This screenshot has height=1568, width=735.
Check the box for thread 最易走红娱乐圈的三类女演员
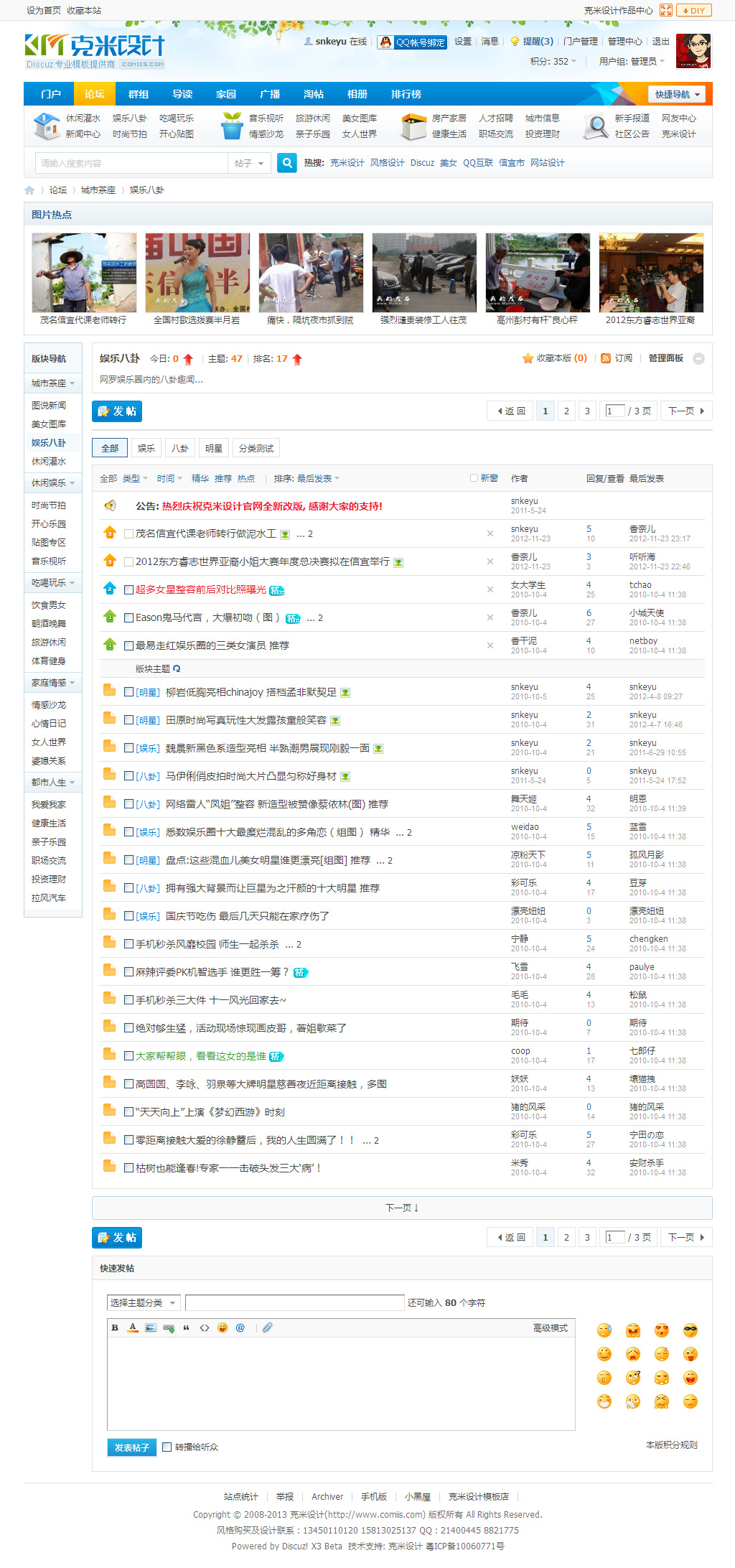pos(129,645)
